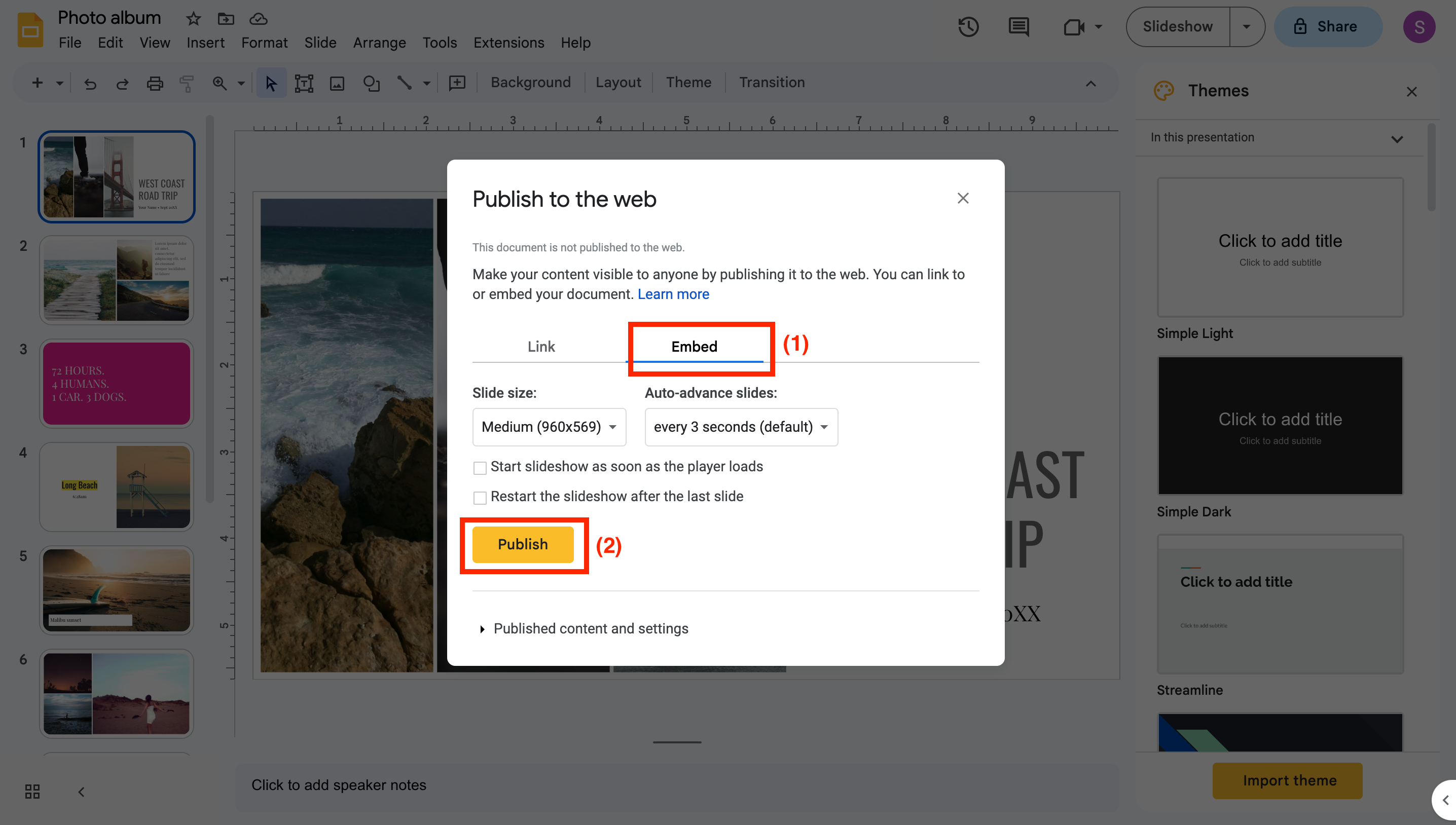Screen dimensions: 1456x825
Task: Open the Auto-advance slides dropdown
Action: (741, 427)
